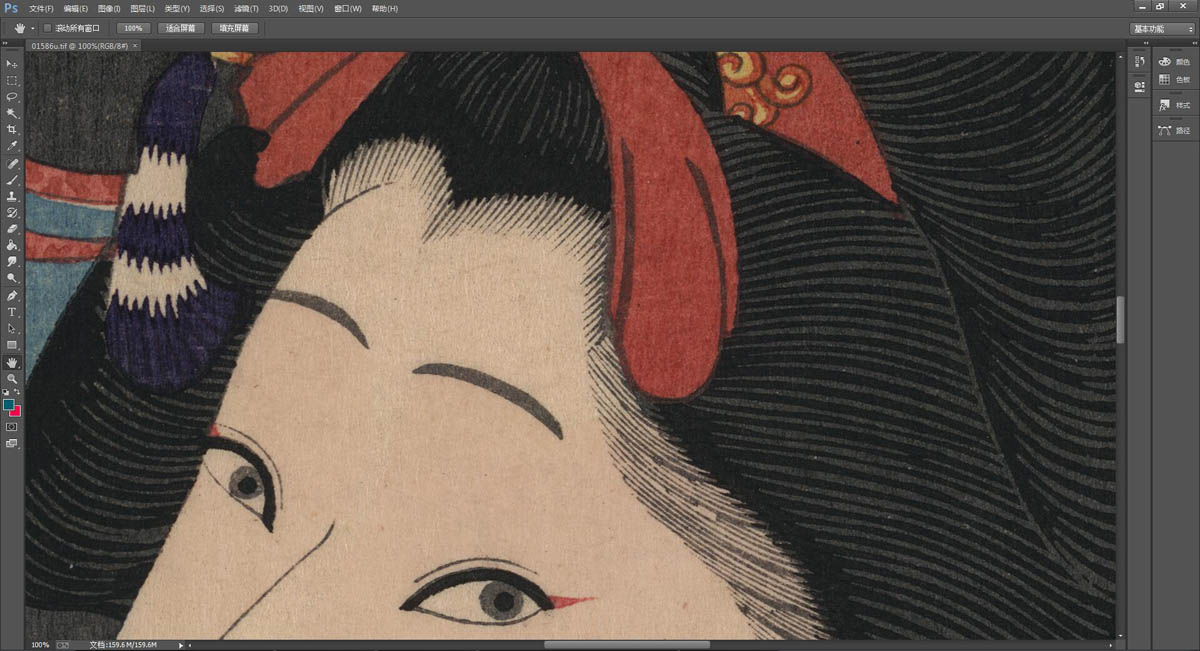
Task: Select the Magic Wand tool
Action: 12,113
